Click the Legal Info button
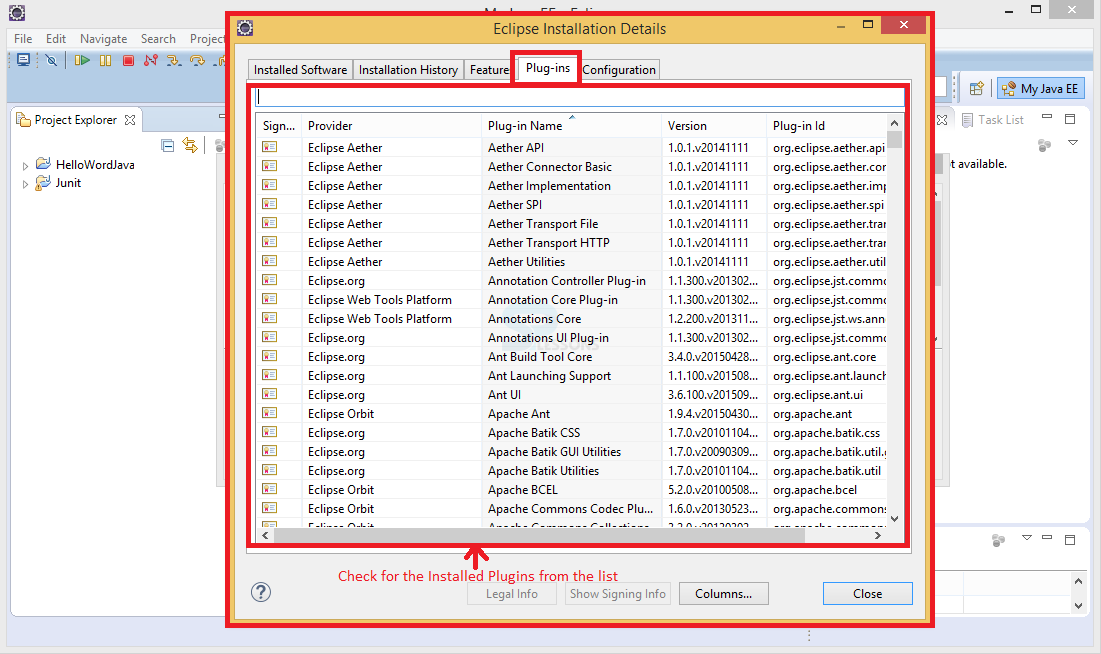 point(512,594)
